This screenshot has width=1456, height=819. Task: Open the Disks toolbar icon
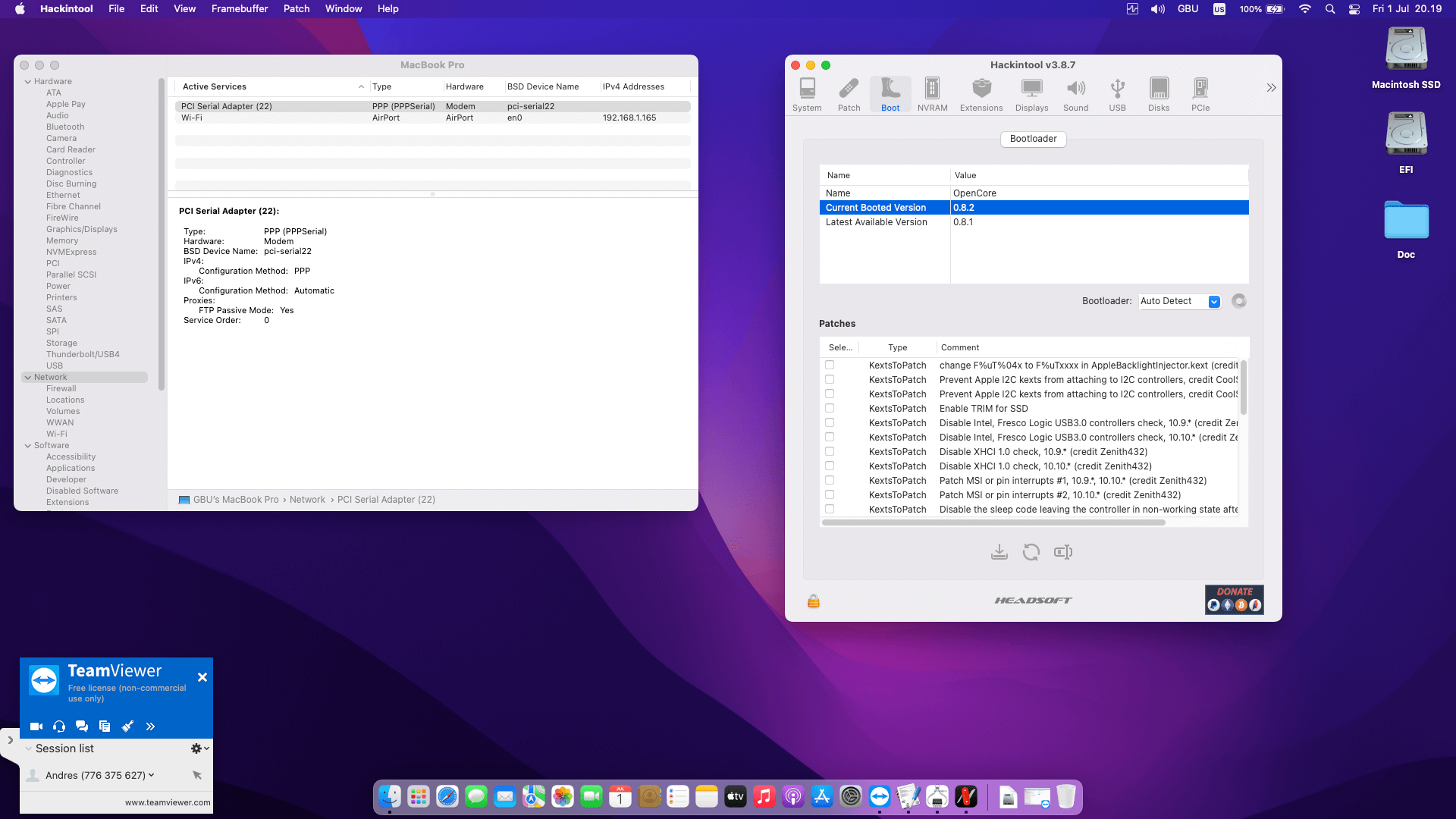point(1159,95)
